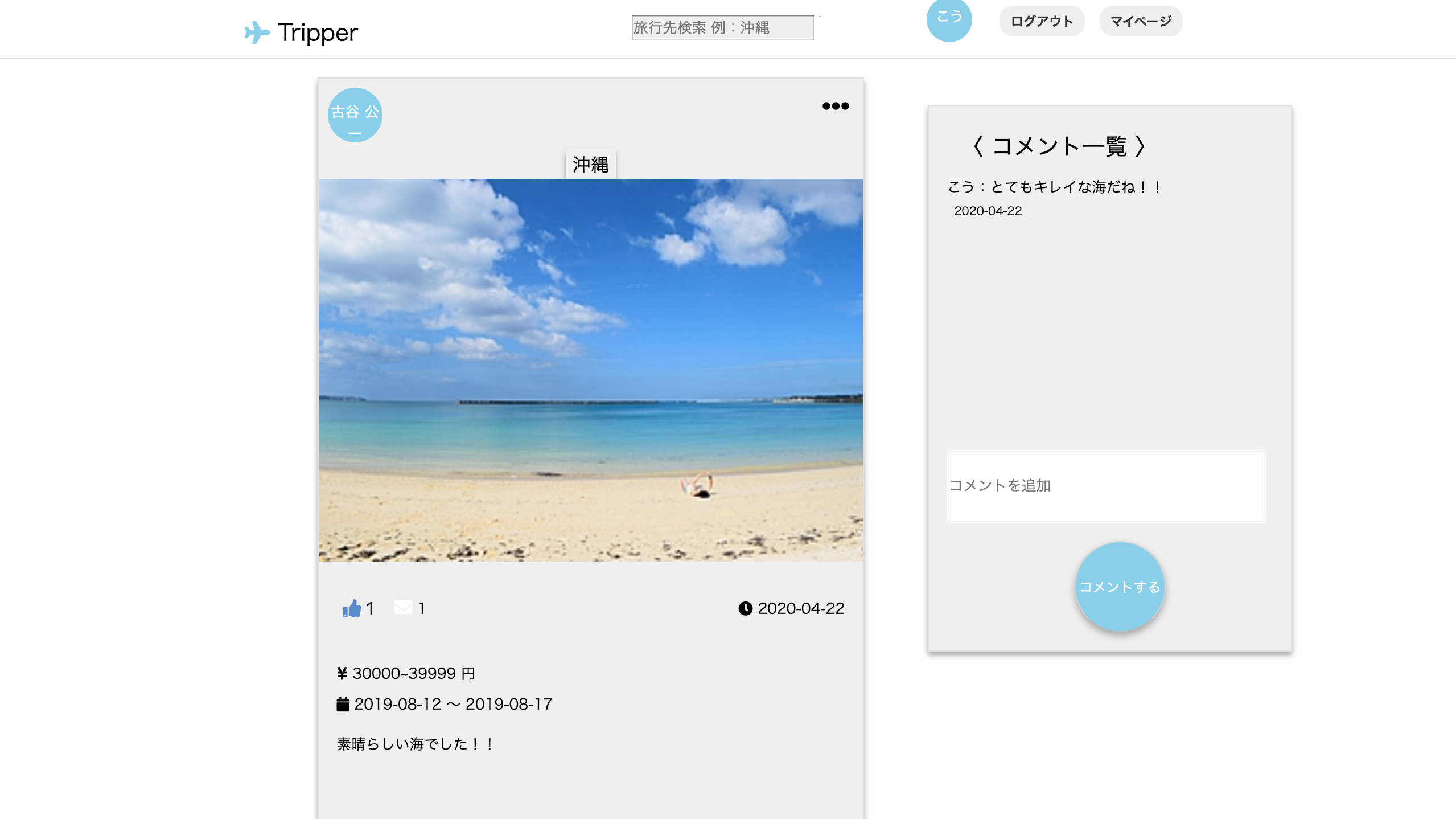Viewport: 1456px width, 819px height.
Task: Click the コメント一覧 heading
Action: (1059, 146)
